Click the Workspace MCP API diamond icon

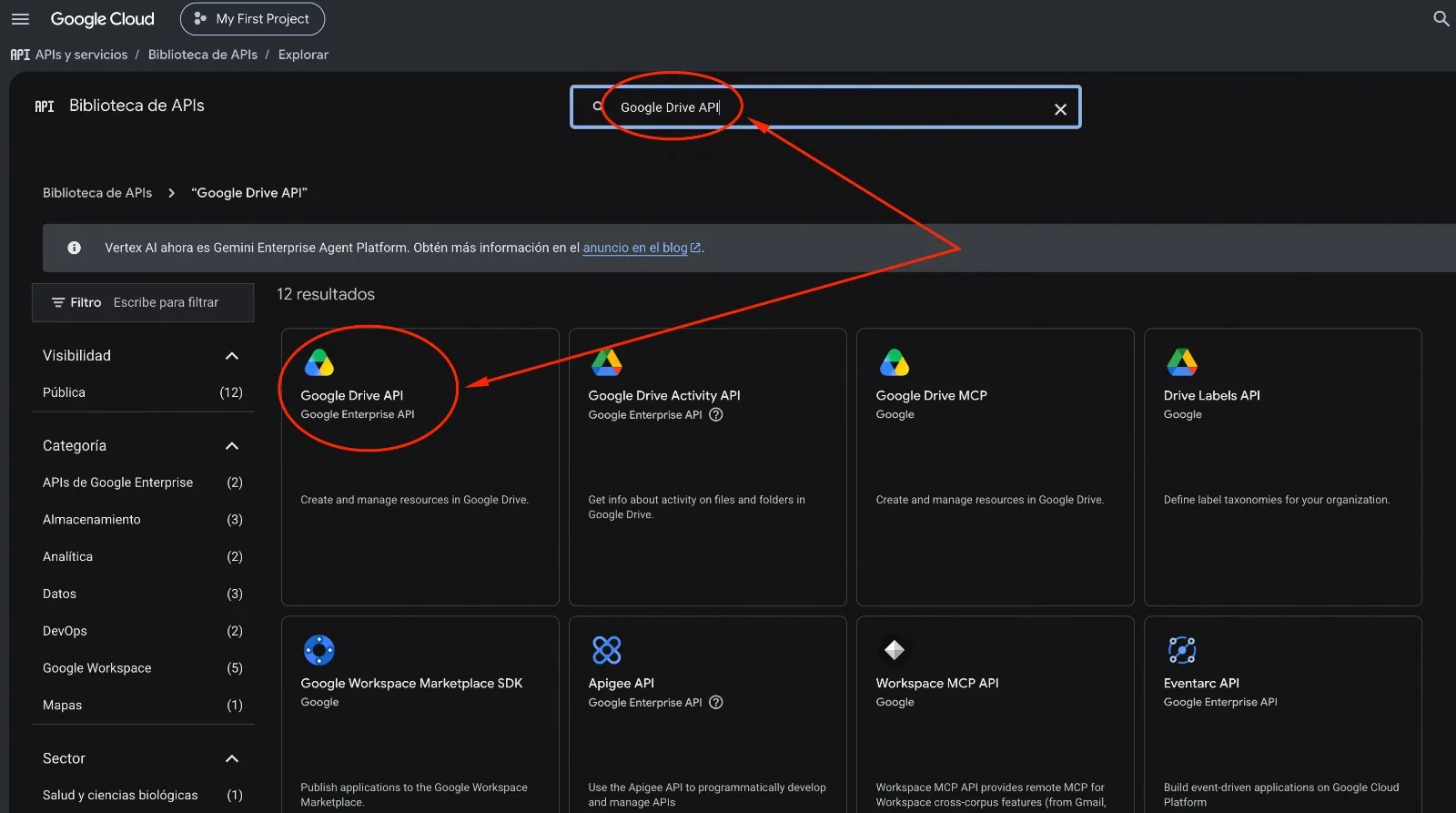point(894,650)
